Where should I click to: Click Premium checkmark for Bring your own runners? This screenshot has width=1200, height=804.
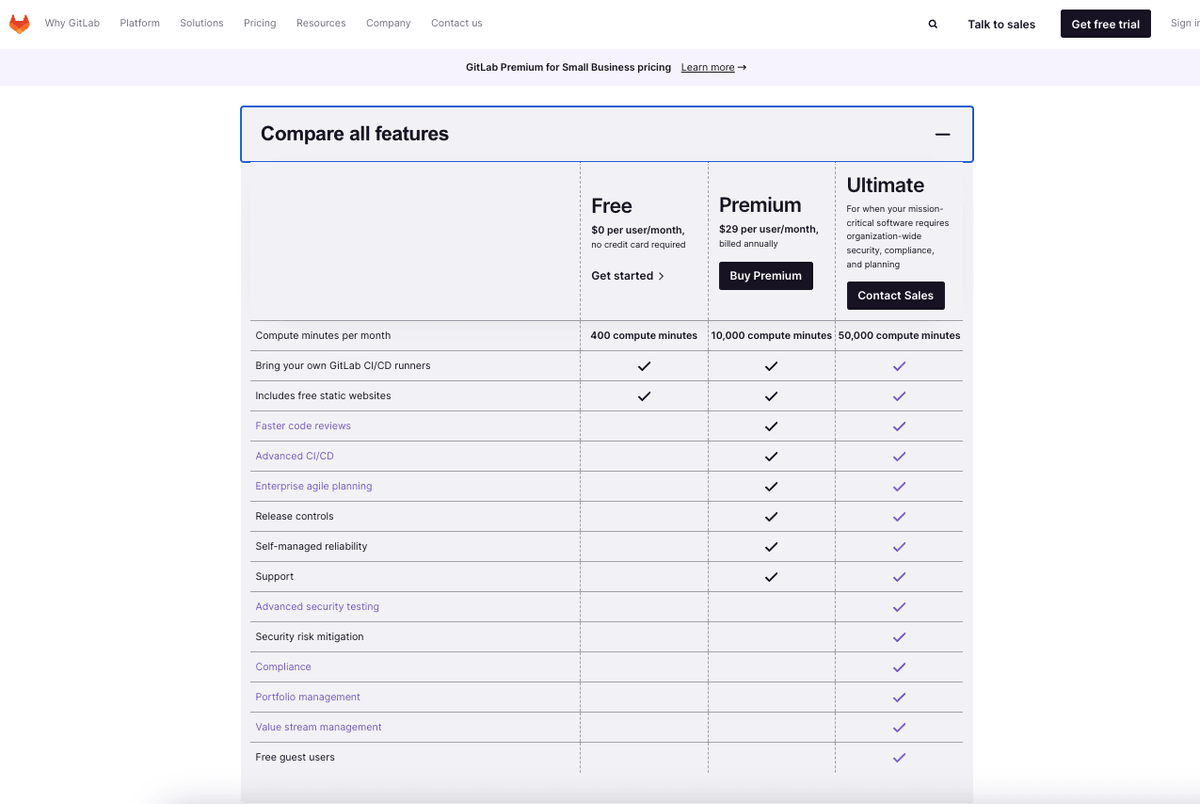771,366
